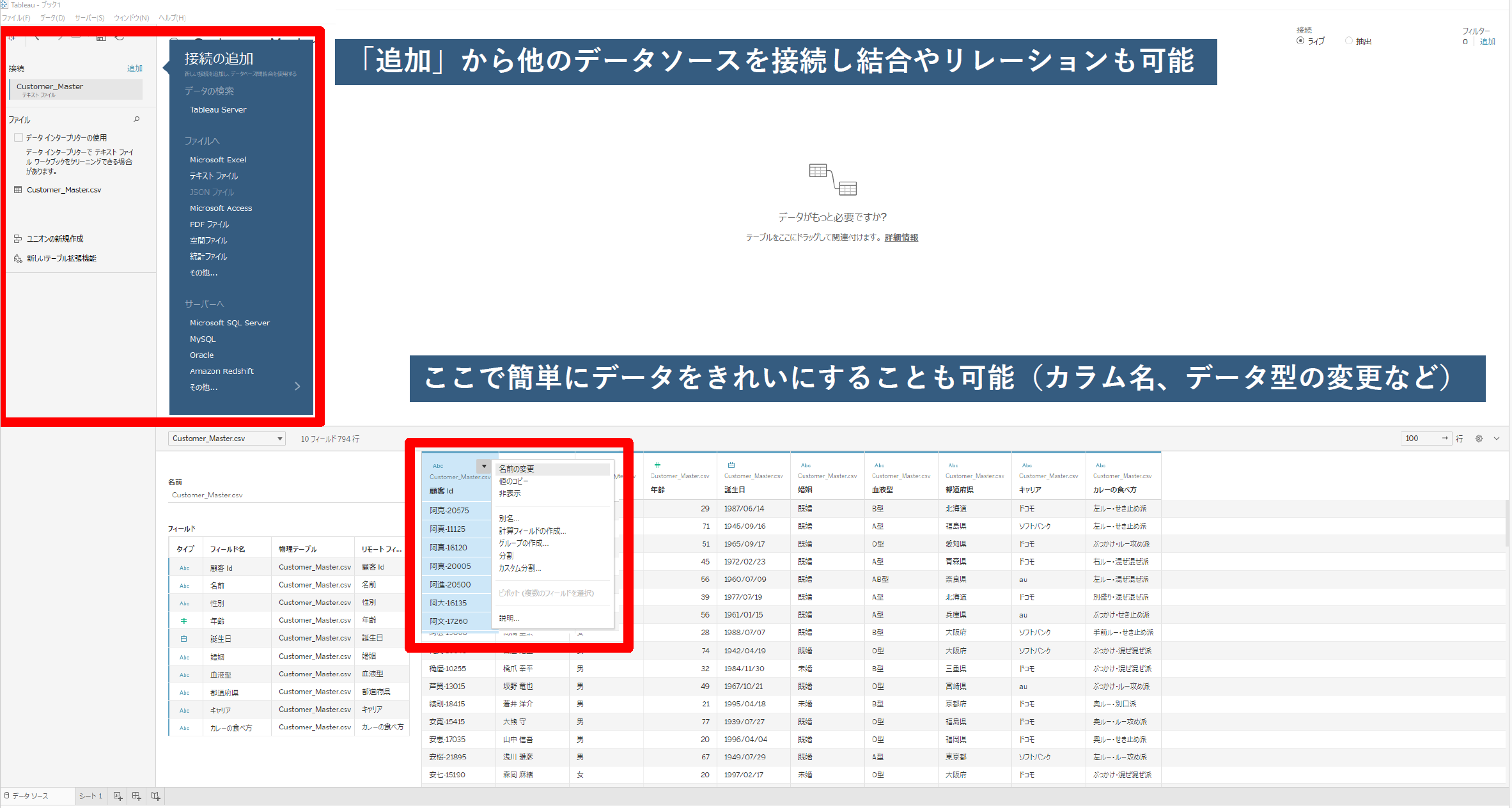Click the Abc type icon of the キャリア column
This screenshot has width=1512, height=808.
[1027, 465]
